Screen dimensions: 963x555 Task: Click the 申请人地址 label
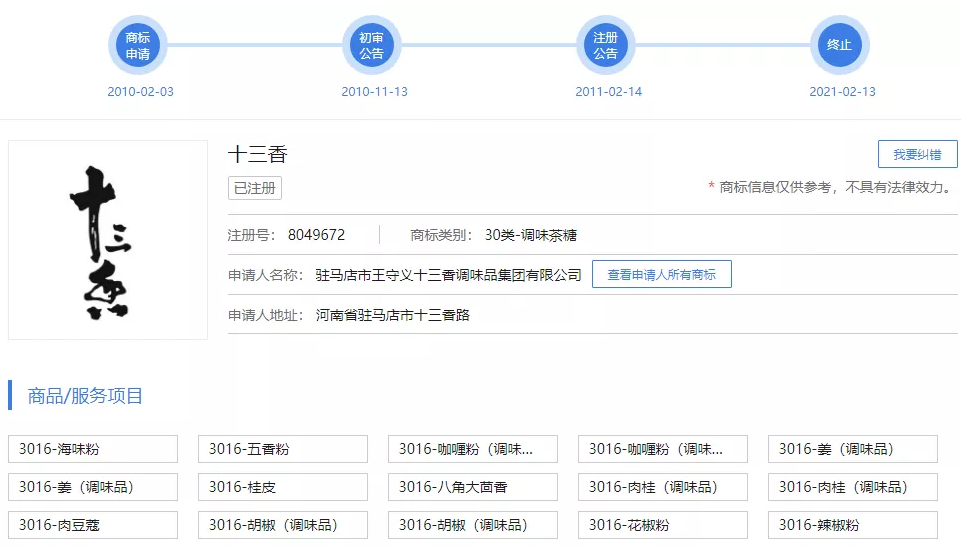tap(265, 316)
